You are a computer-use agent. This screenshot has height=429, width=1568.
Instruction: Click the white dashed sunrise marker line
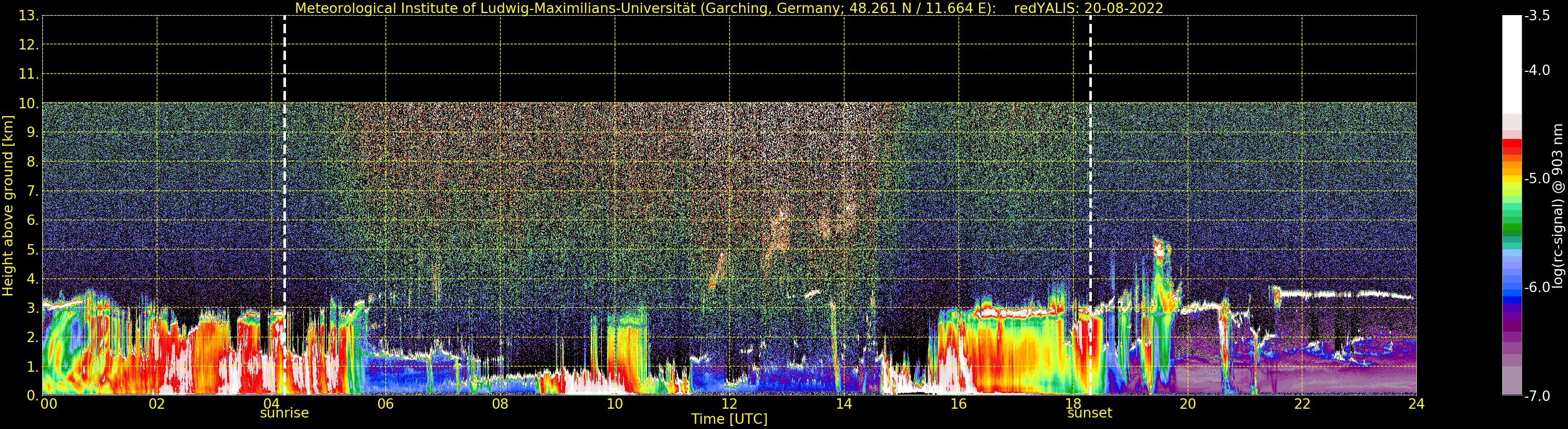click(x=284, y=205)
